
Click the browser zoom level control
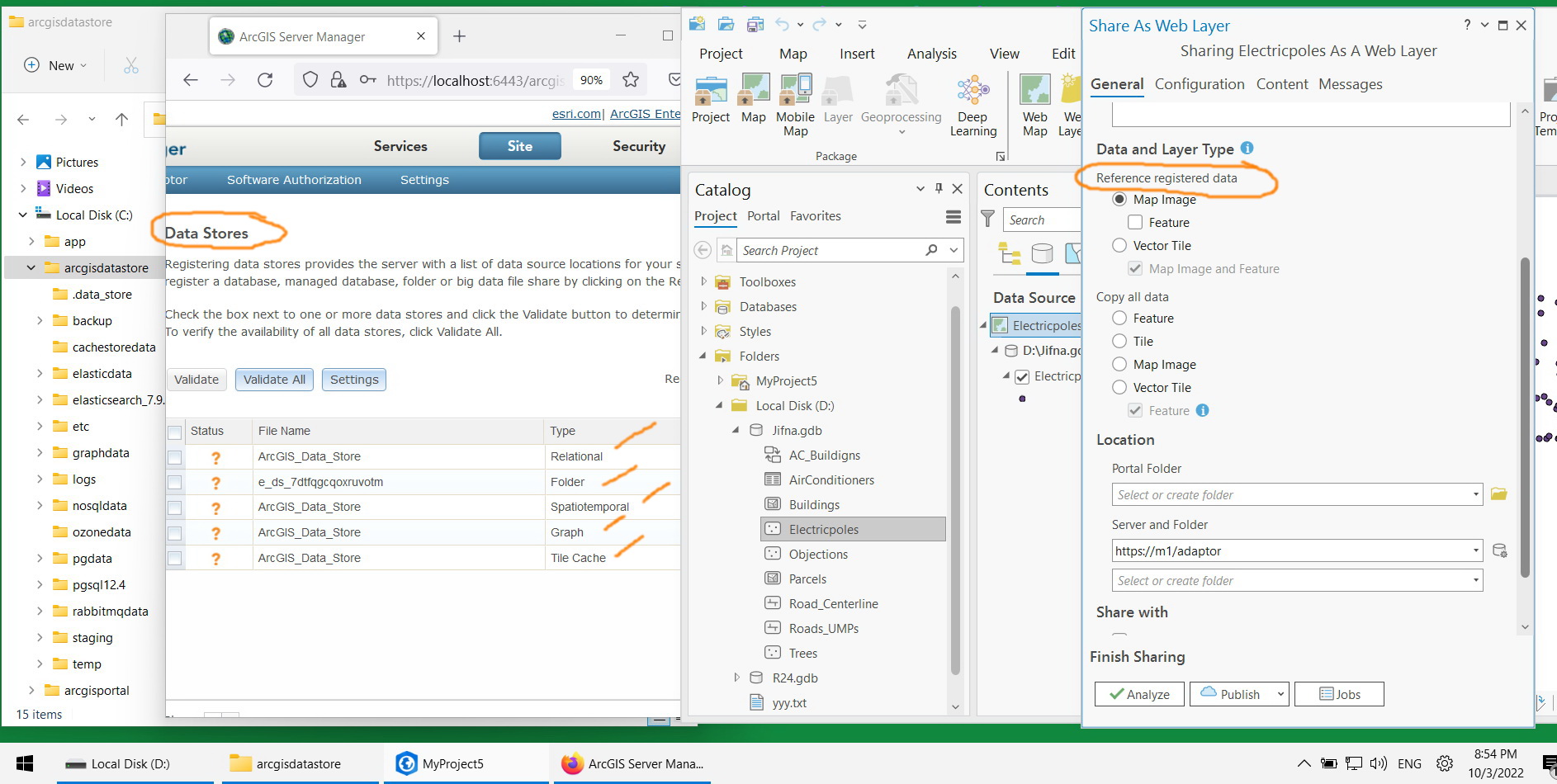592,80
